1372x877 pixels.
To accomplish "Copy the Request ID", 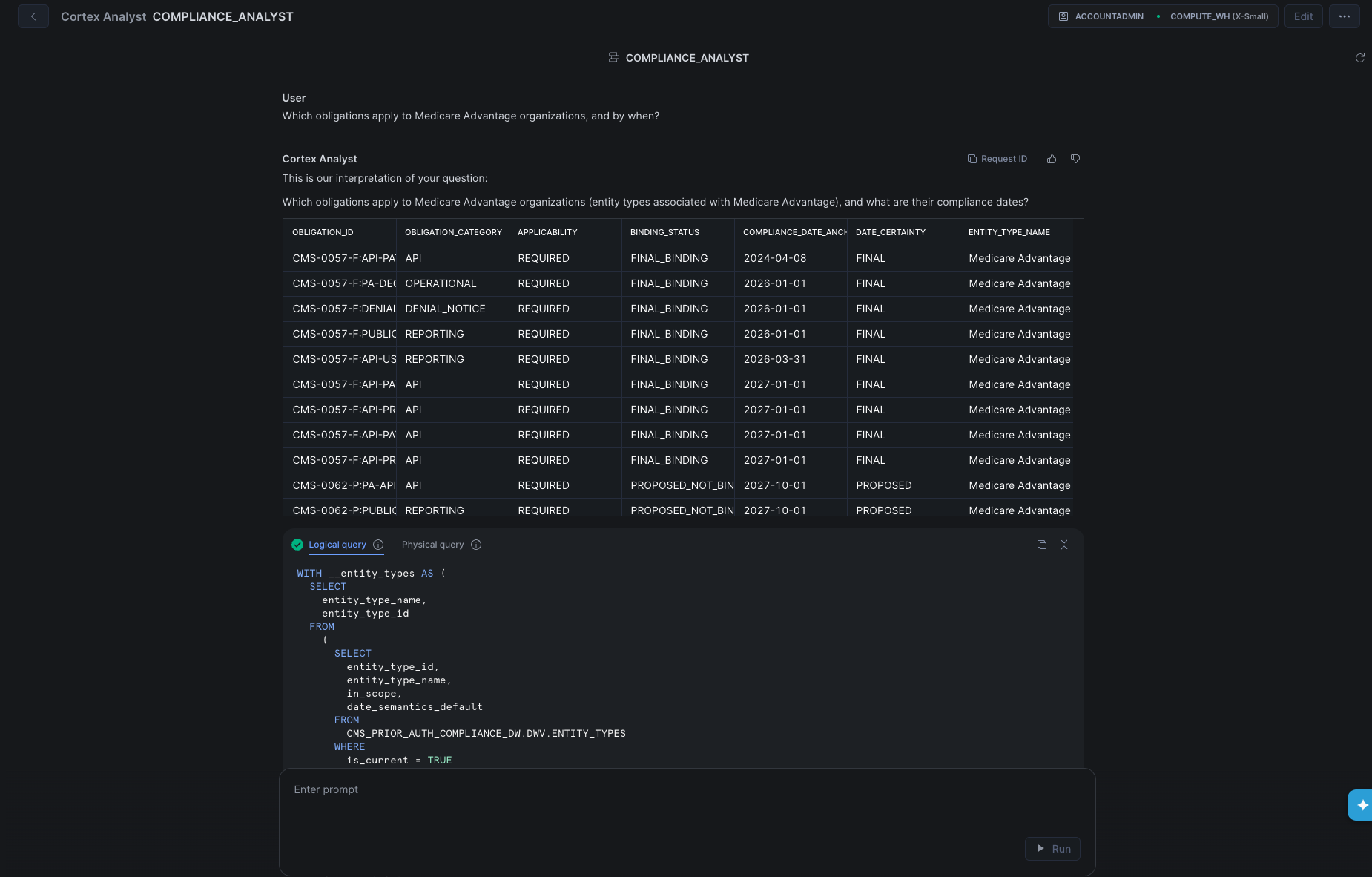I will tap(997, 159).
